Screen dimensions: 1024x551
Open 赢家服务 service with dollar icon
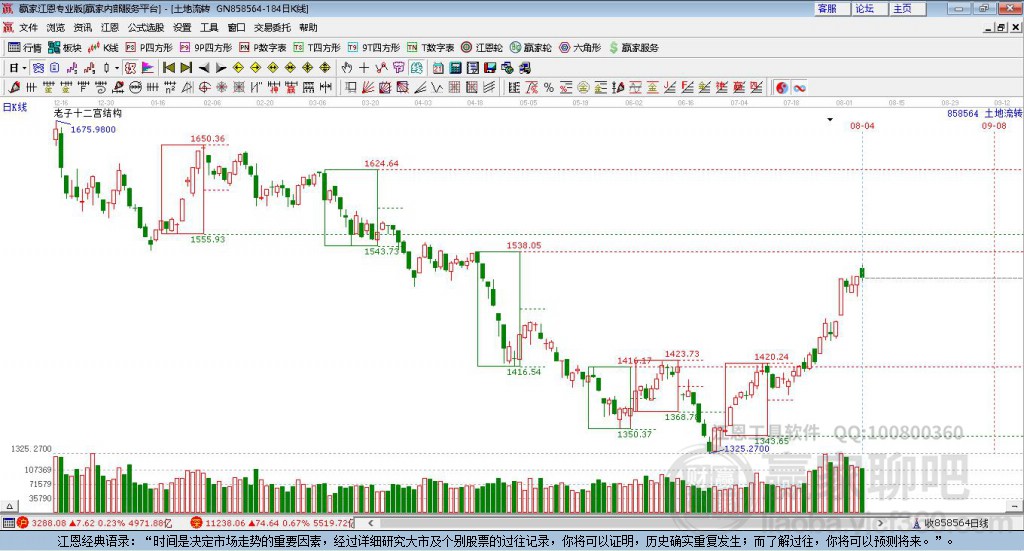[x=633, y=48]
